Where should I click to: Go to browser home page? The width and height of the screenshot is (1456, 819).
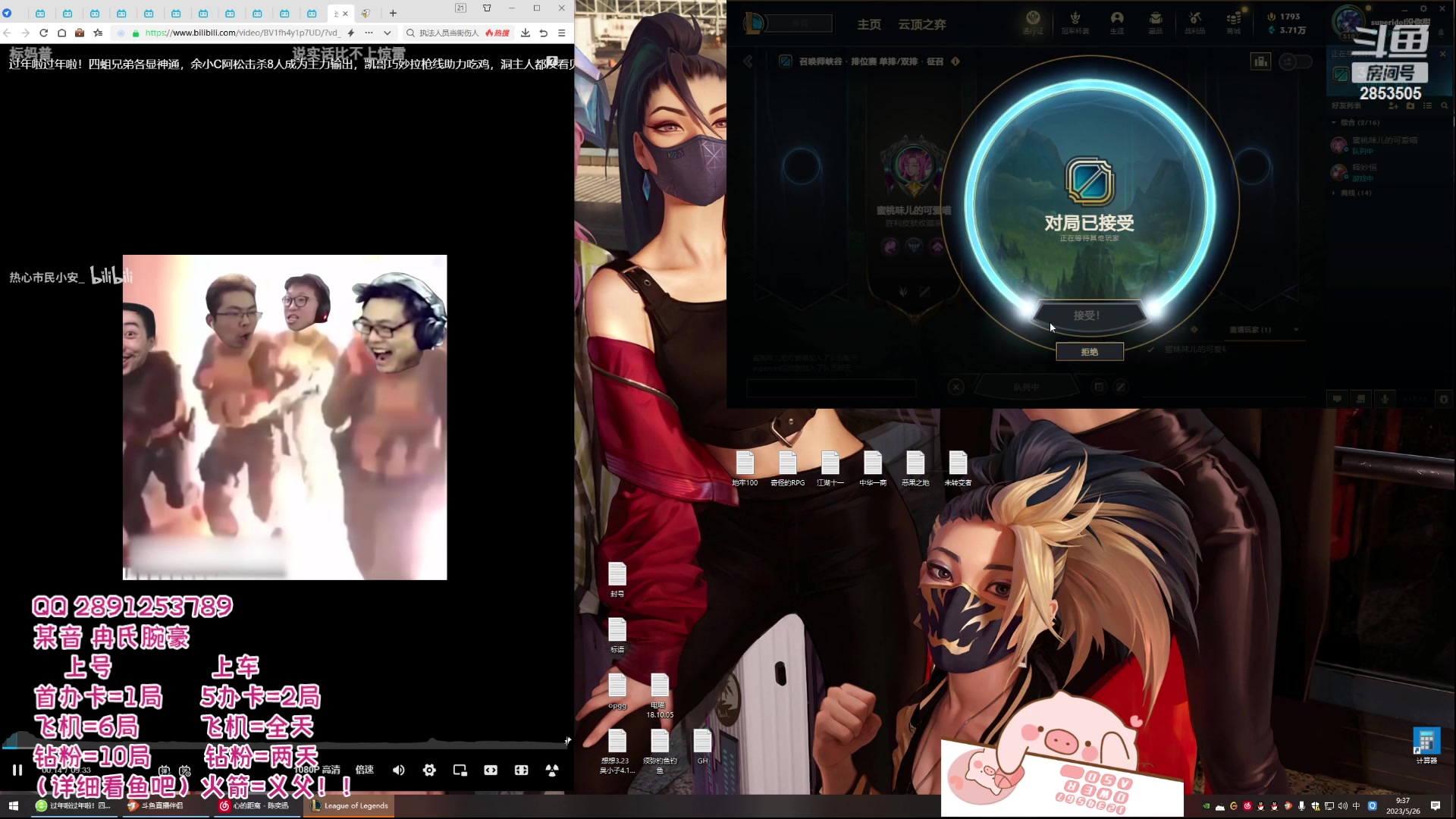(x=61, y=33)
